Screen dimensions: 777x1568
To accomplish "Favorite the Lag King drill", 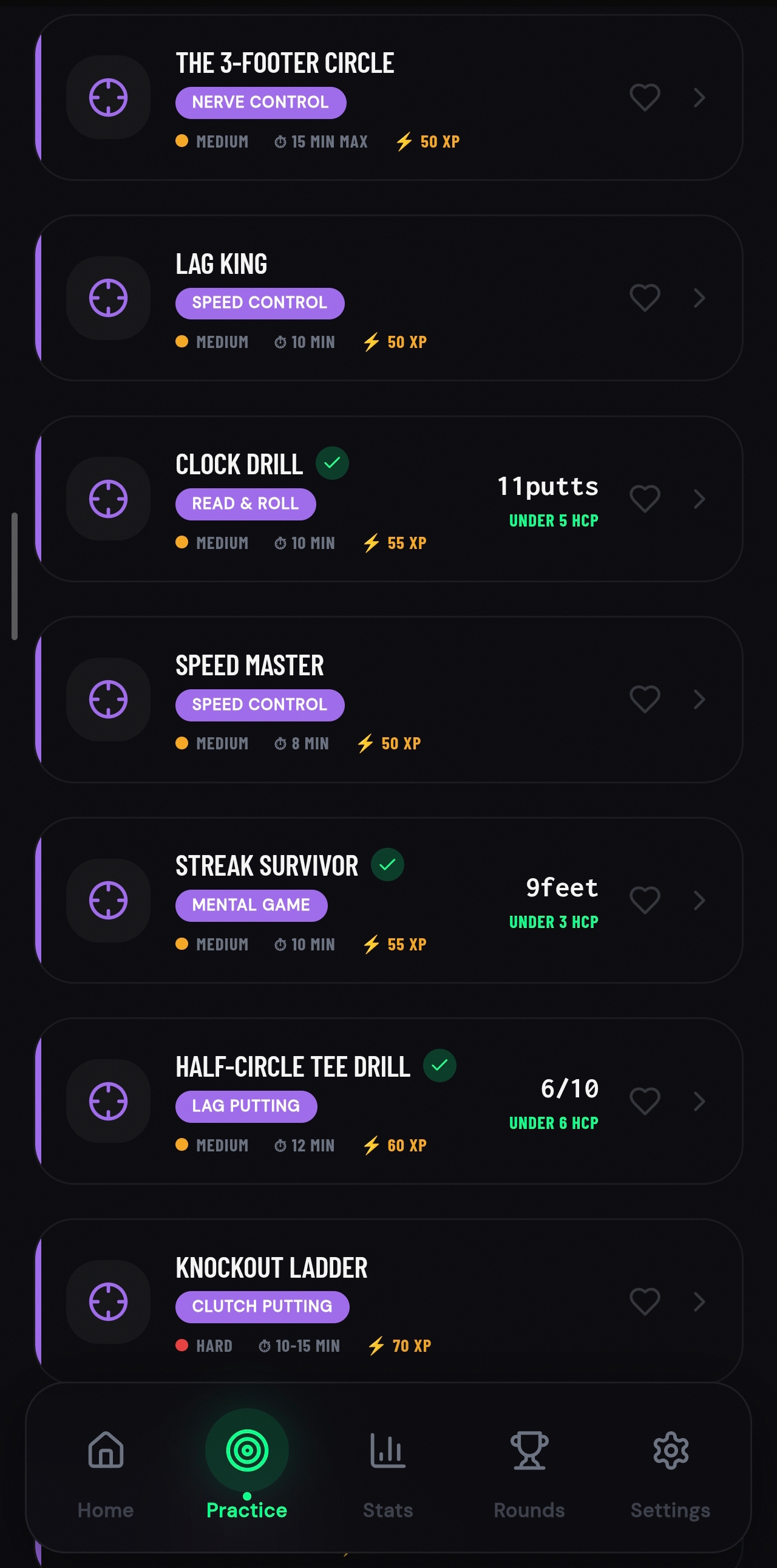I will tap(644, 298).
